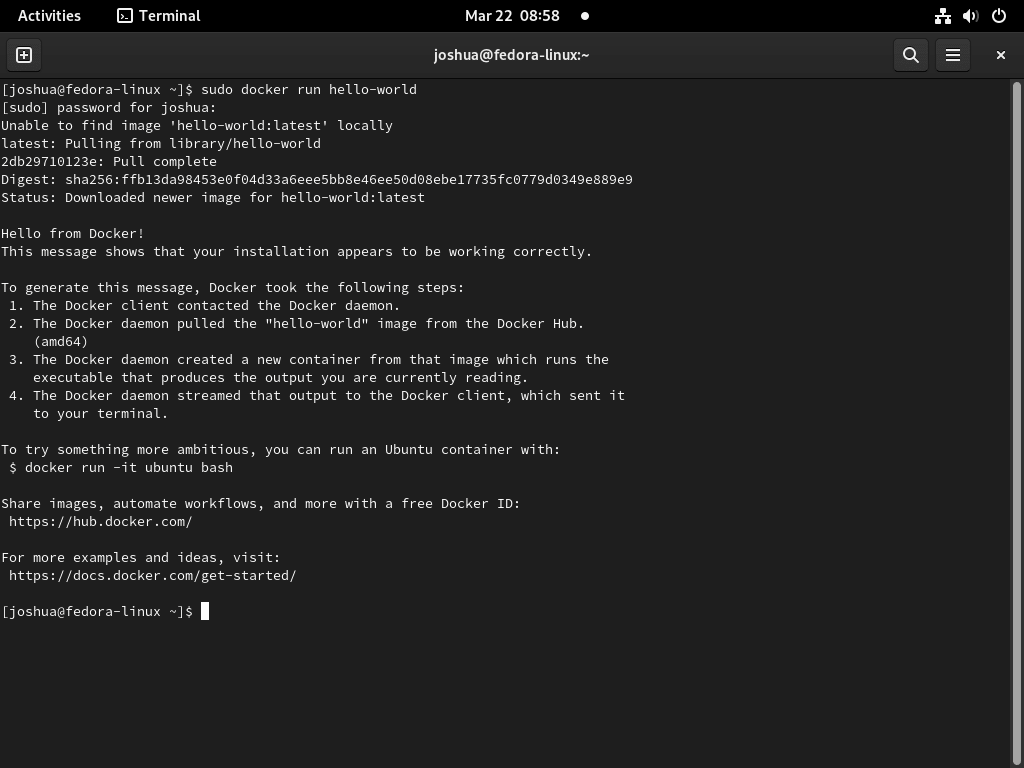Select the search icon to find terminal text
This screenshot has height=768, width=1024.
[x=910, y=55]
